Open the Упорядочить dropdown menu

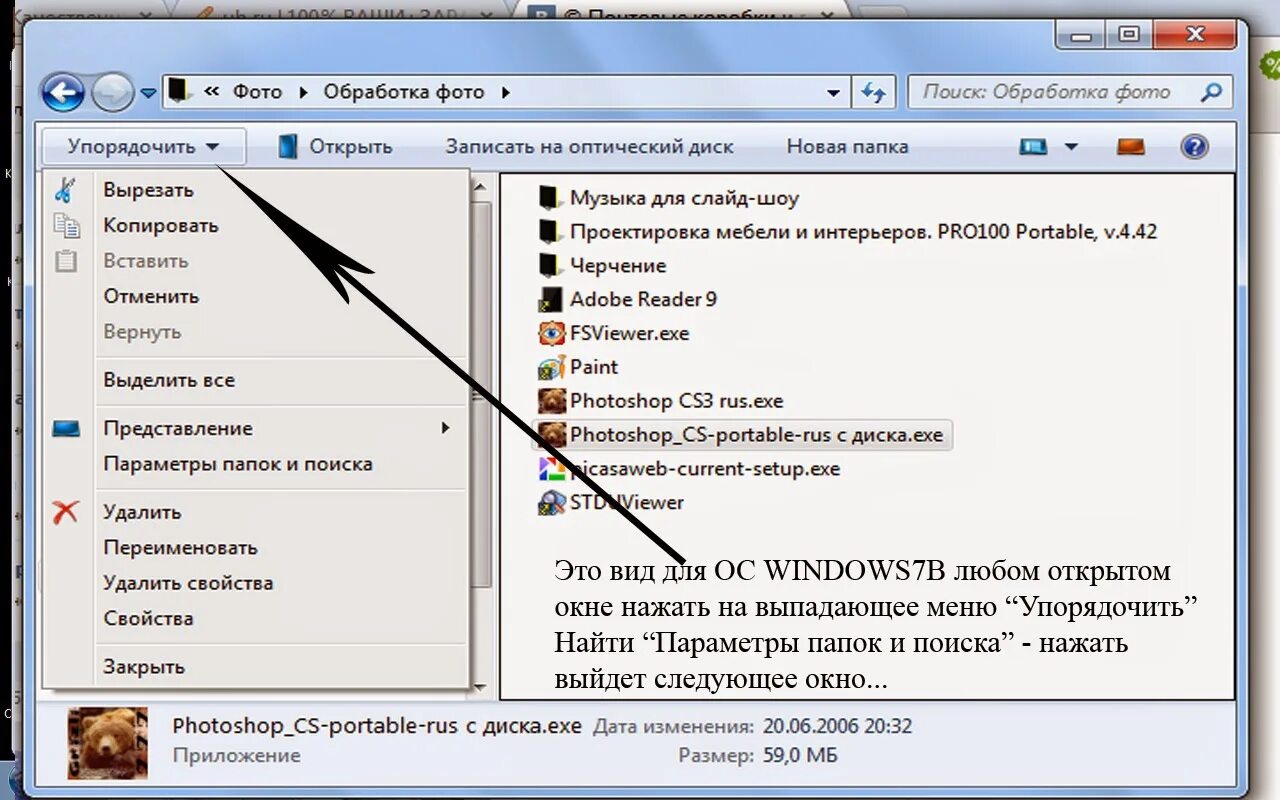tap(143, 147)
